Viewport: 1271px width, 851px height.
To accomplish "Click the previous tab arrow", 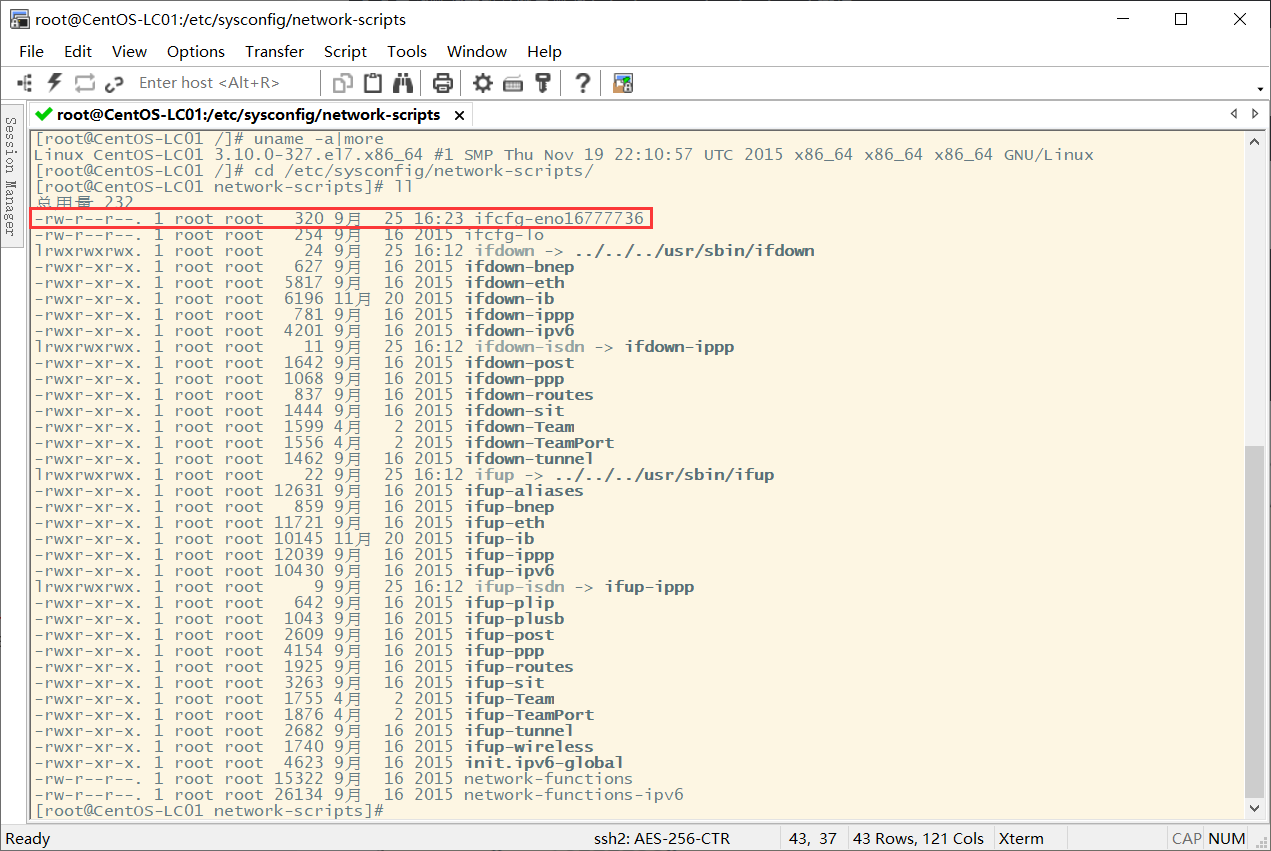I will (1233, 115).
